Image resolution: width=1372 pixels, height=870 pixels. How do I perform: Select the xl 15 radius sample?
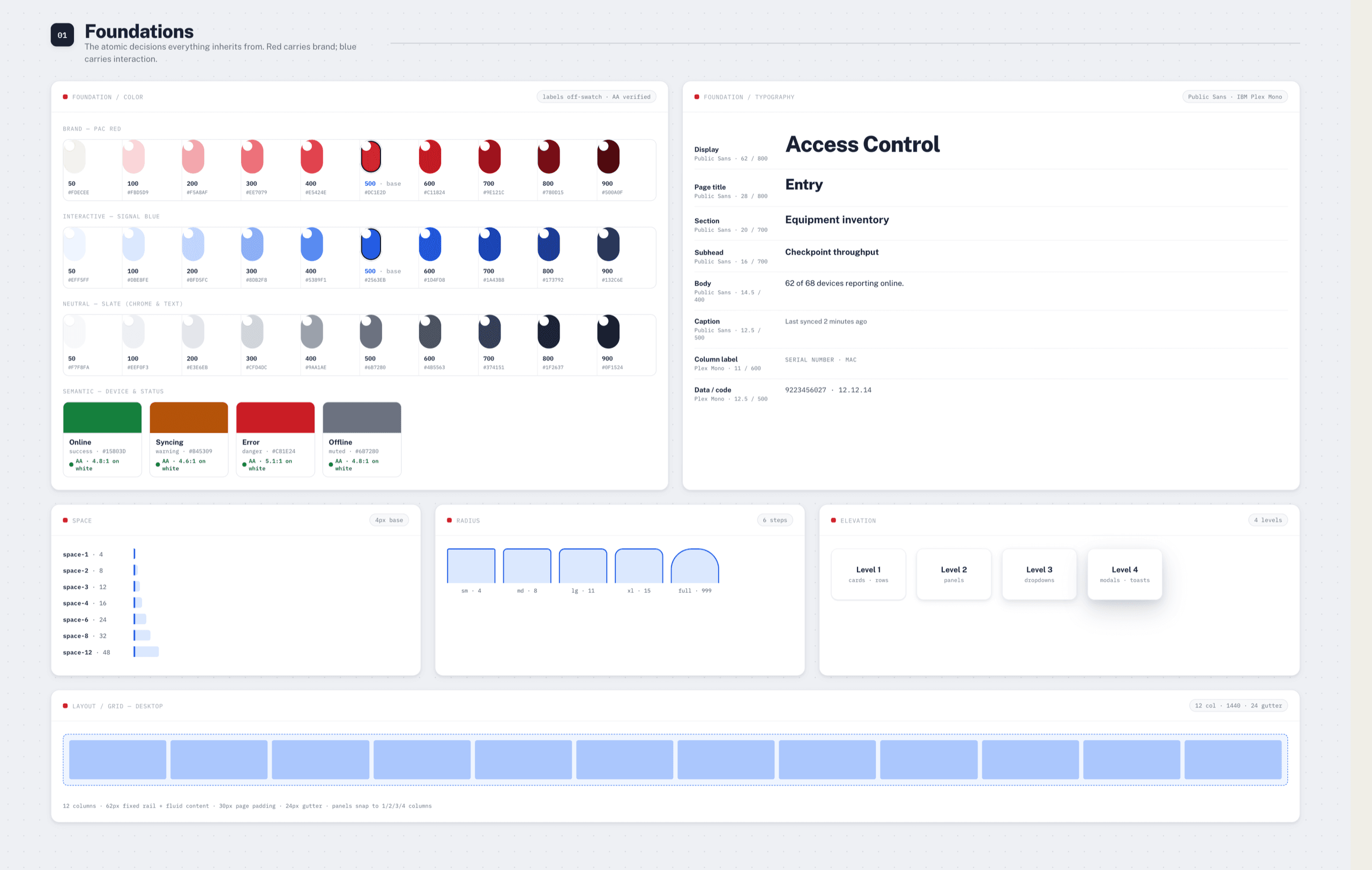pos(639,566)
